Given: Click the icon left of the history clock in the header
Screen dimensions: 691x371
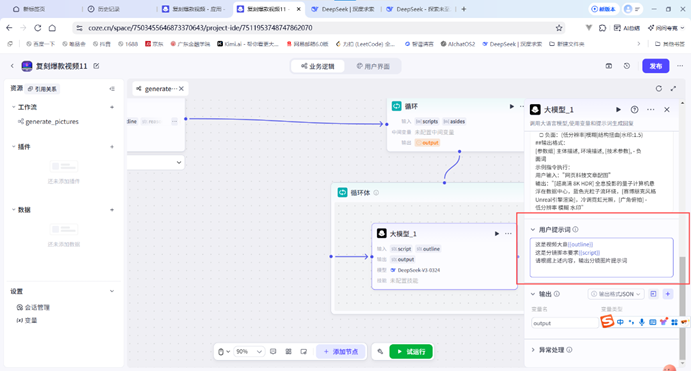Looking at the screenshot, I should 609,66.
